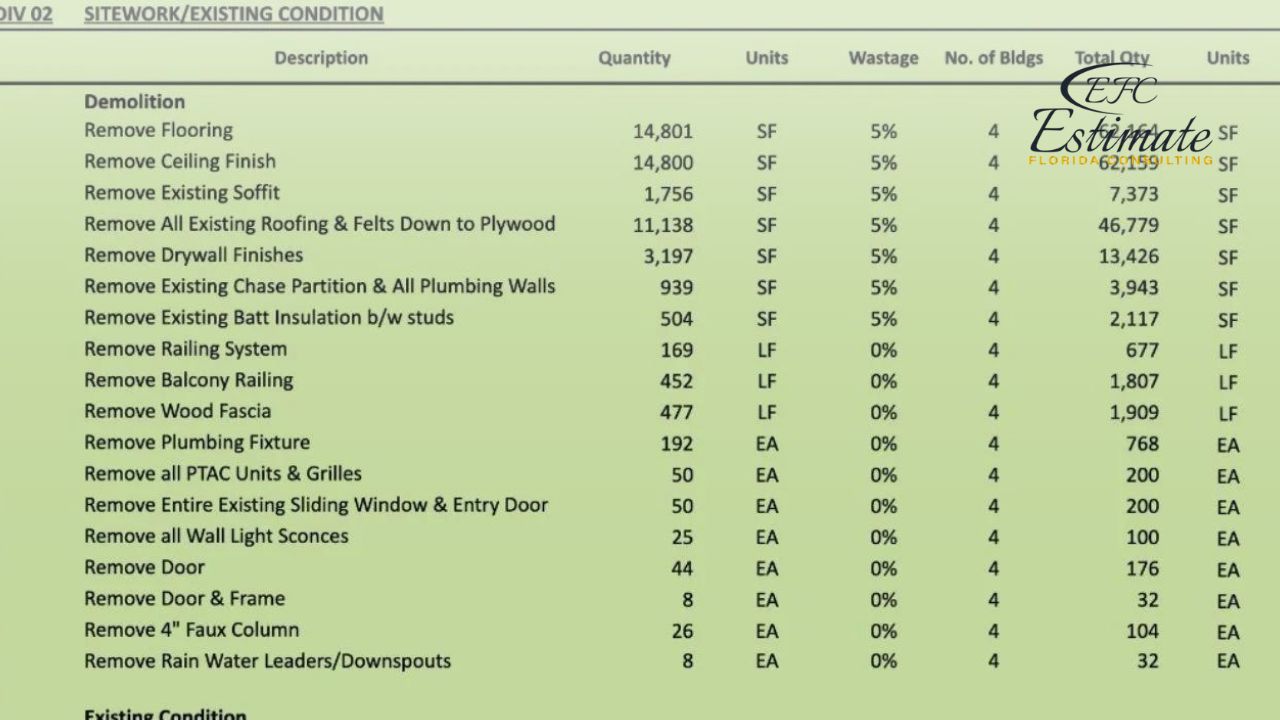This screenshot has height=720, width=1280.
Task: Select total quantity 46,779
Action: (x=1129, y=225)
